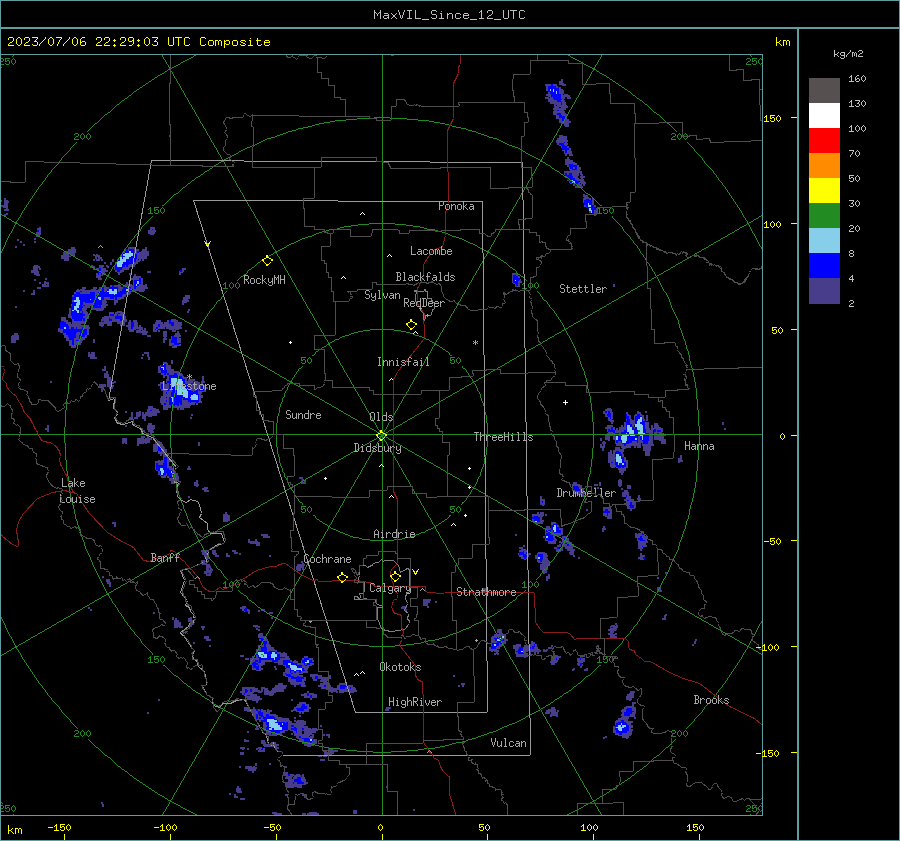Click the ThreeHills label
900x841 pixels.
(x=503, y=437)
